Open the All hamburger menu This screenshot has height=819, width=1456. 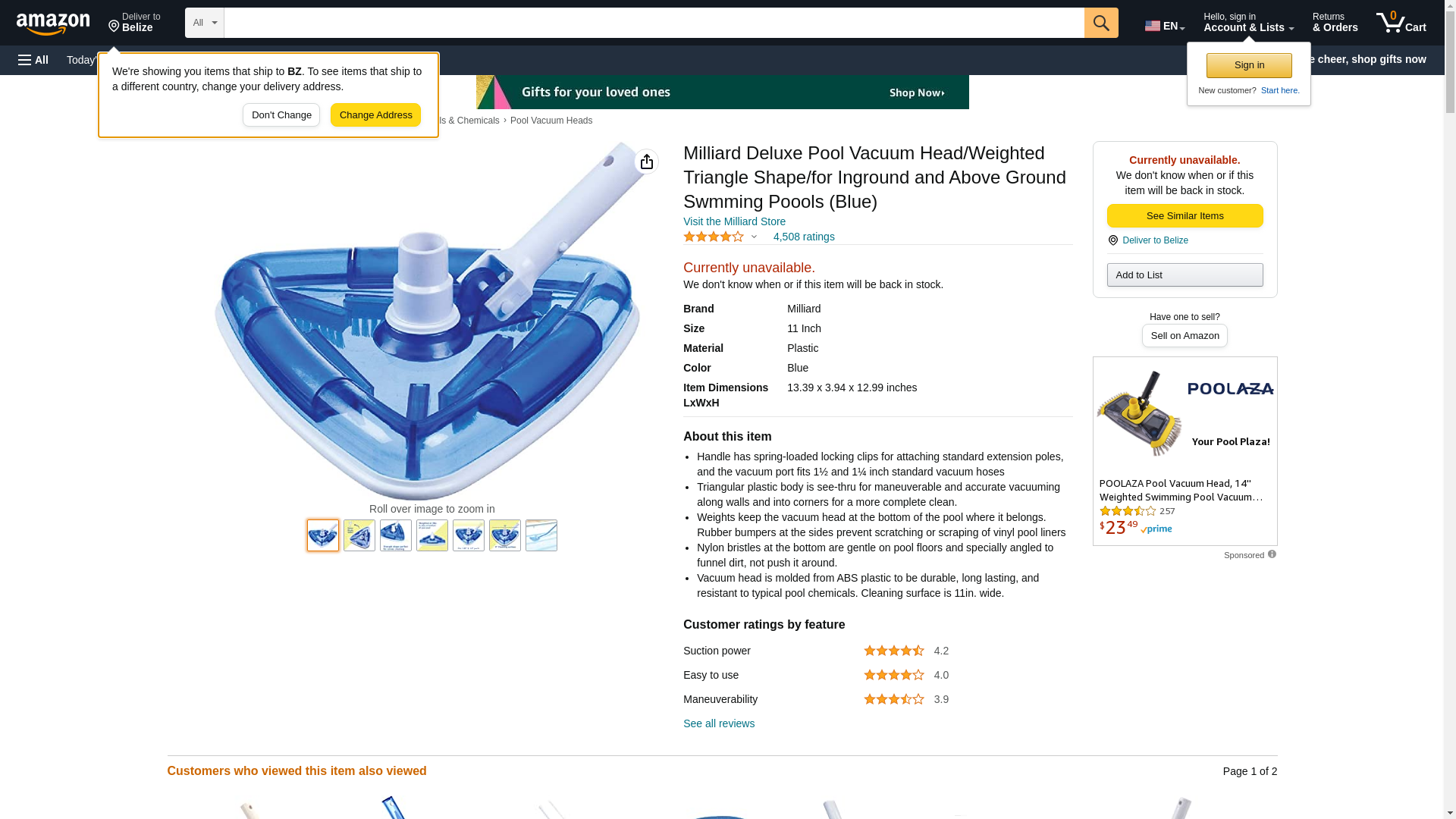click(33, 60)
